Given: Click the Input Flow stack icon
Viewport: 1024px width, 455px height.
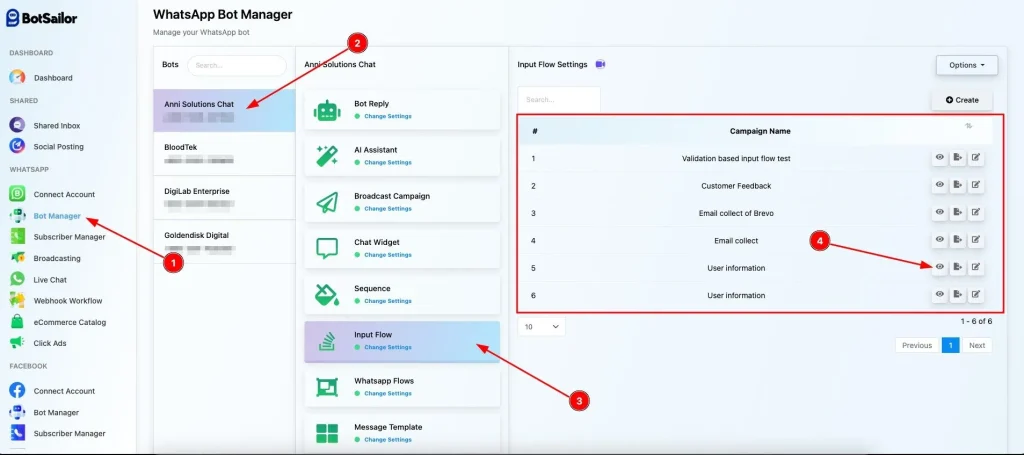Looking at the screenshot, I should pos(327,341).
